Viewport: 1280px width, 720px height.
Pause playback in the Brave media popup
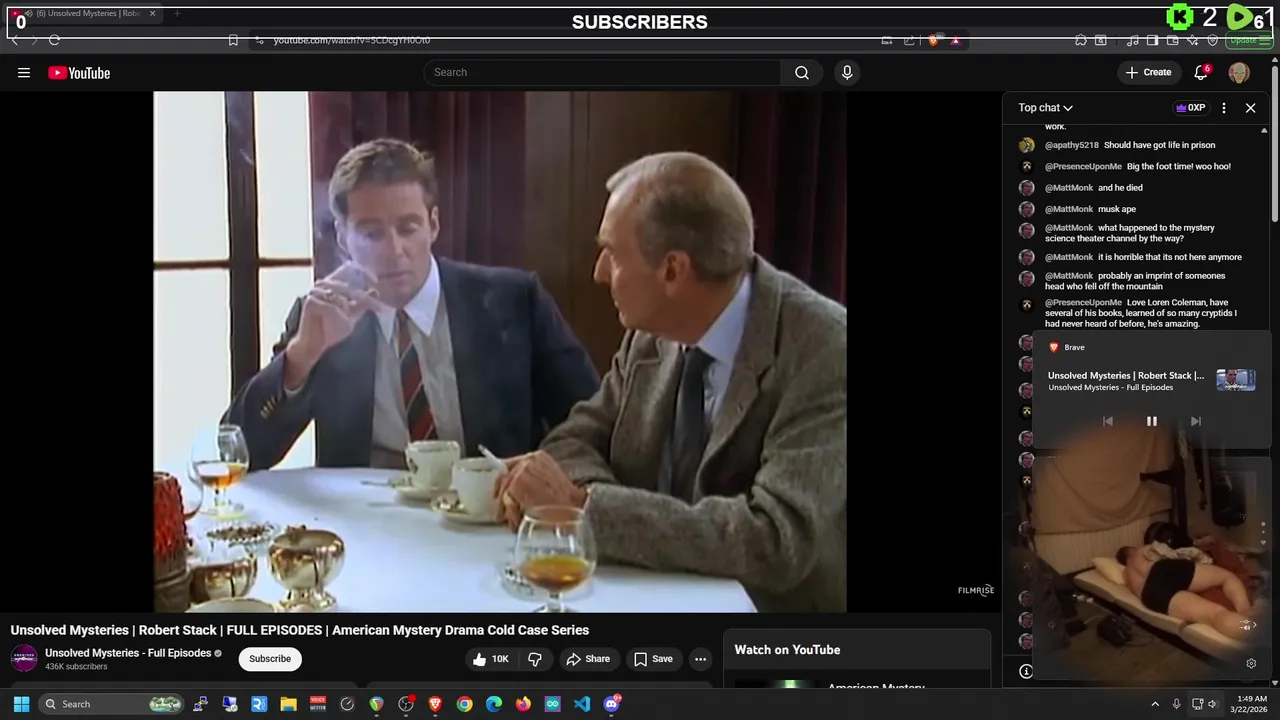point(1151,421)
